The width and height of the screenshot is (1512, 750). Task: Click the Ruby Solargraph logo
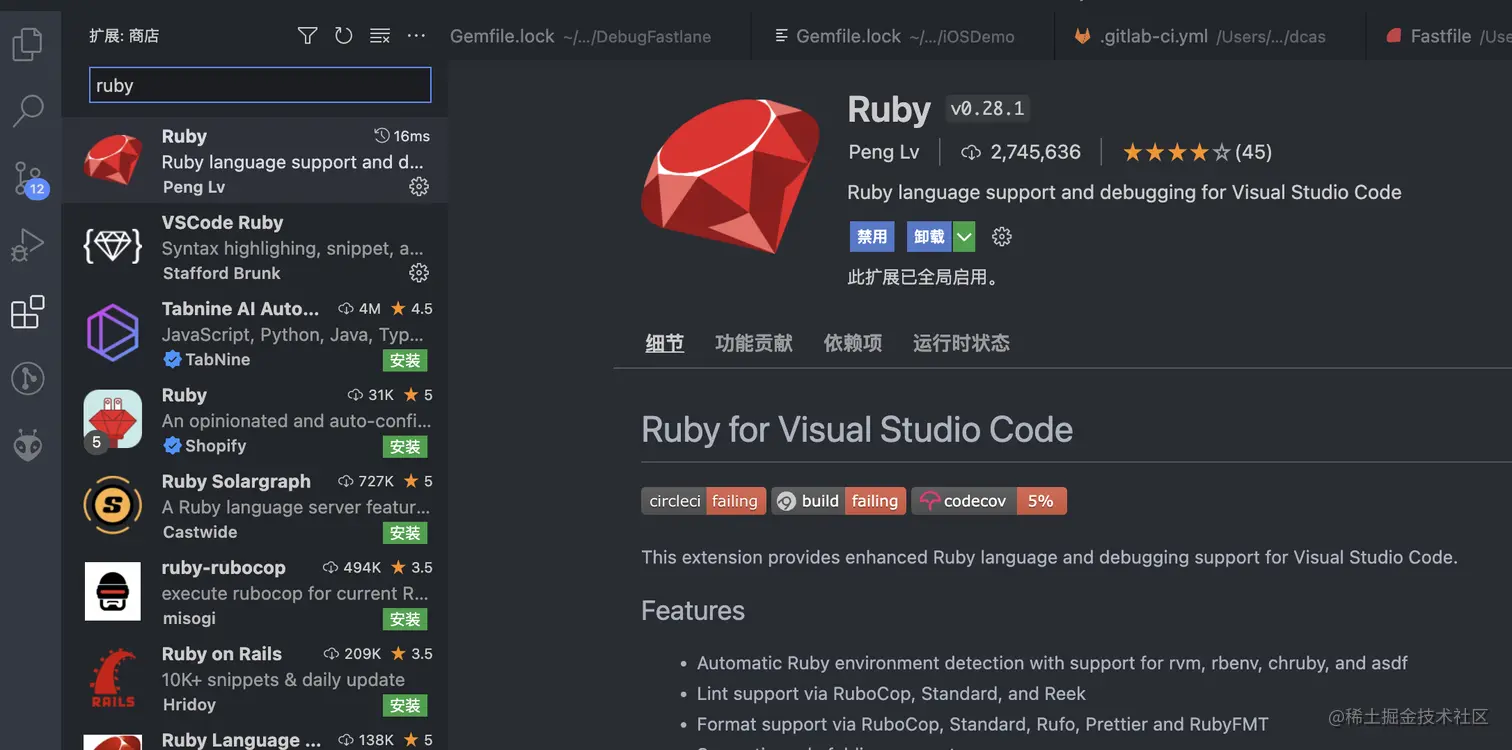point(113,505)
